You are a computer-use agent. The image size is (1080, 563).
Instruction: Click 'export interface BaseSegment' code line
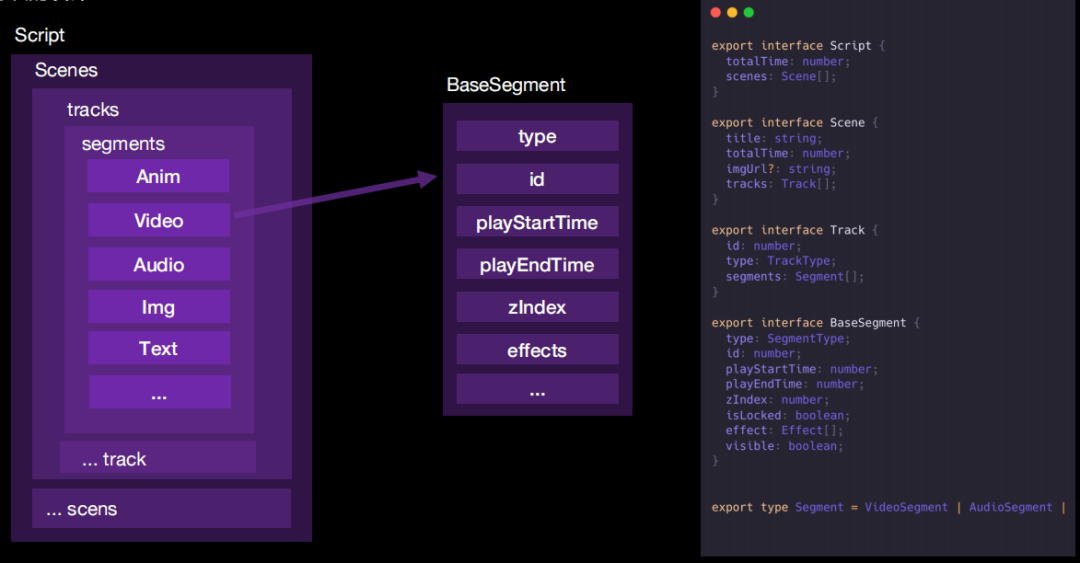(x=816, y=323)
